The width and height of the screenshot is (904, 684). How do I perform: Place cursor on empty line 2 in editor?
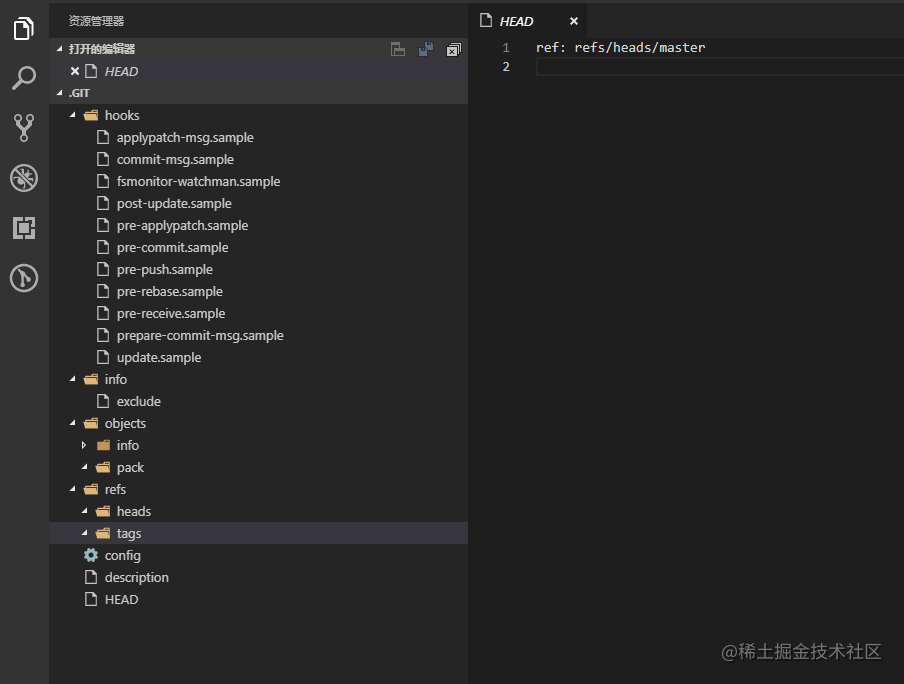point(720,67)
